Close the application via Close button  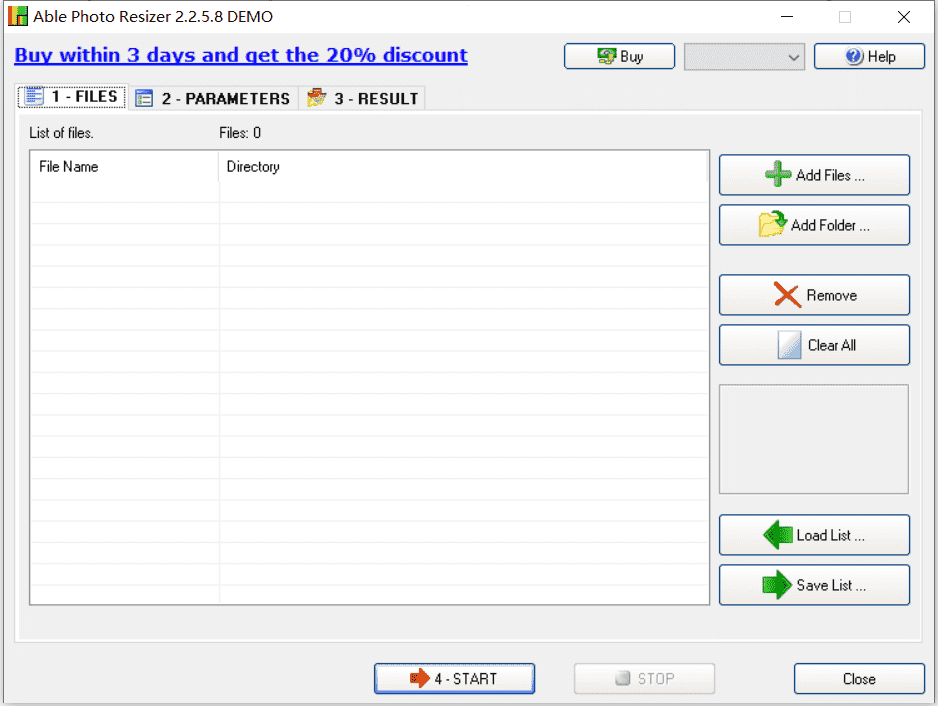click(859, 678)
